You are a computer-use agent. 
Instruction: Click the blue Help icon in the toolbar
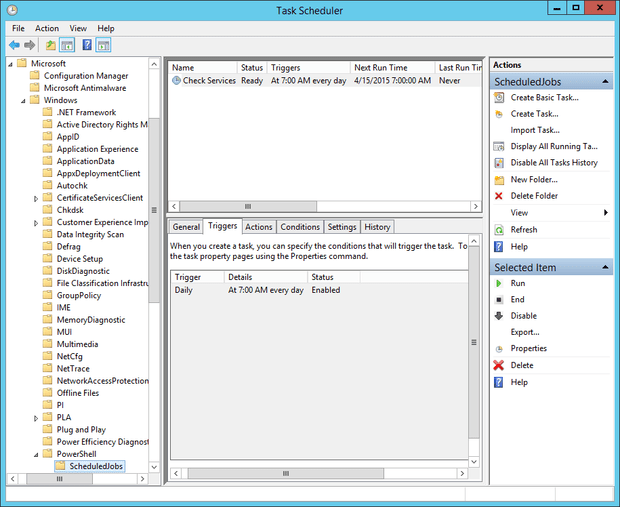[87, 45]
